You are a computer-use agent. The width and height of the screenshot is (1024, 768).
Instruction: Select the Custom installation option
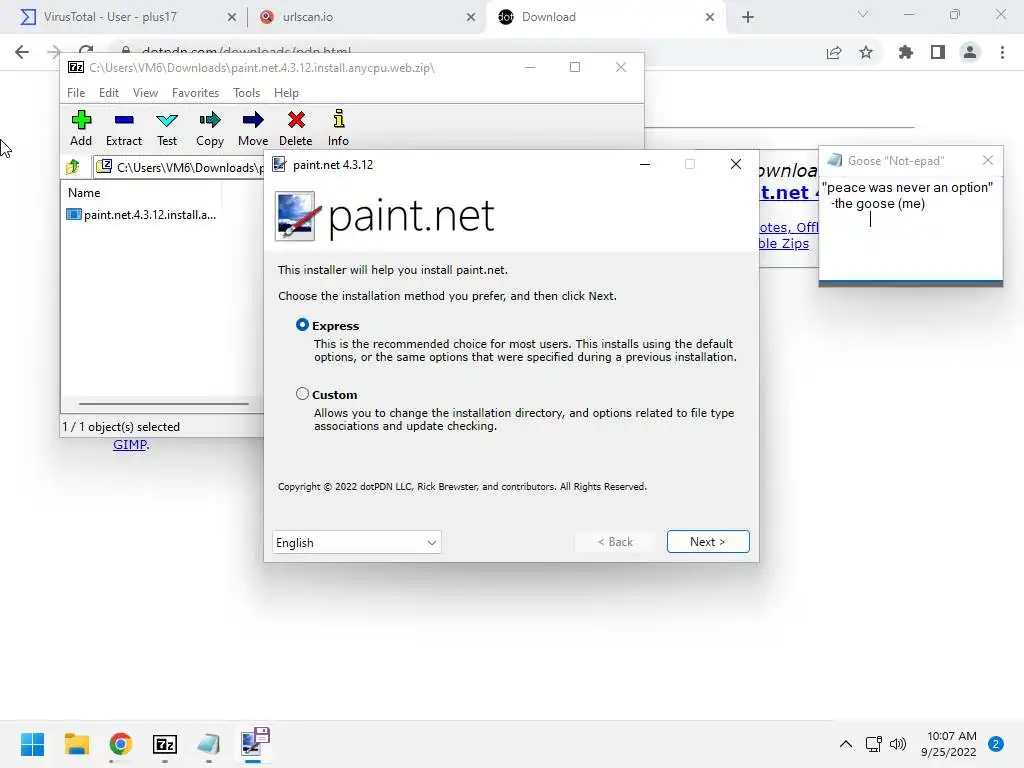click(x=302, y=394)
